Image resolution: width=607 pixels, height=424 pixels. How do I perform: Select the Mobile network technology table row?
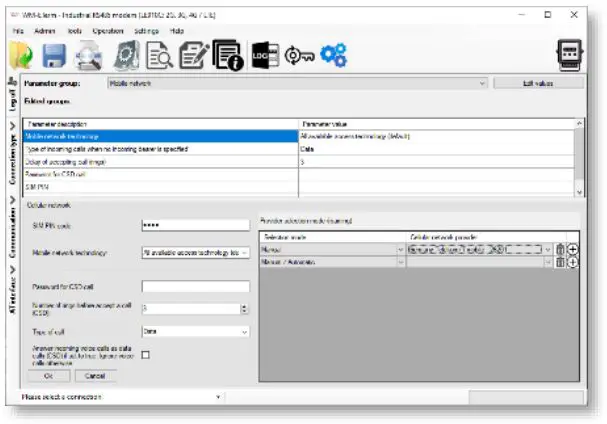click(160, 136)
